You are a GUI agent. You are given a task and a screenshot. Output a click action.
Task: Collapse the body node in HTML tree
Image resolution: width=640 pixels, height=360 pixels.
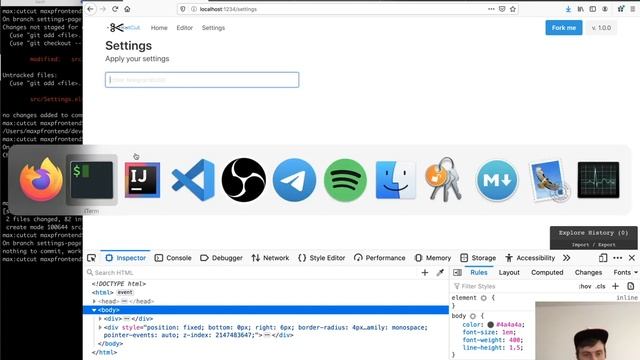[x=94, y=310]
